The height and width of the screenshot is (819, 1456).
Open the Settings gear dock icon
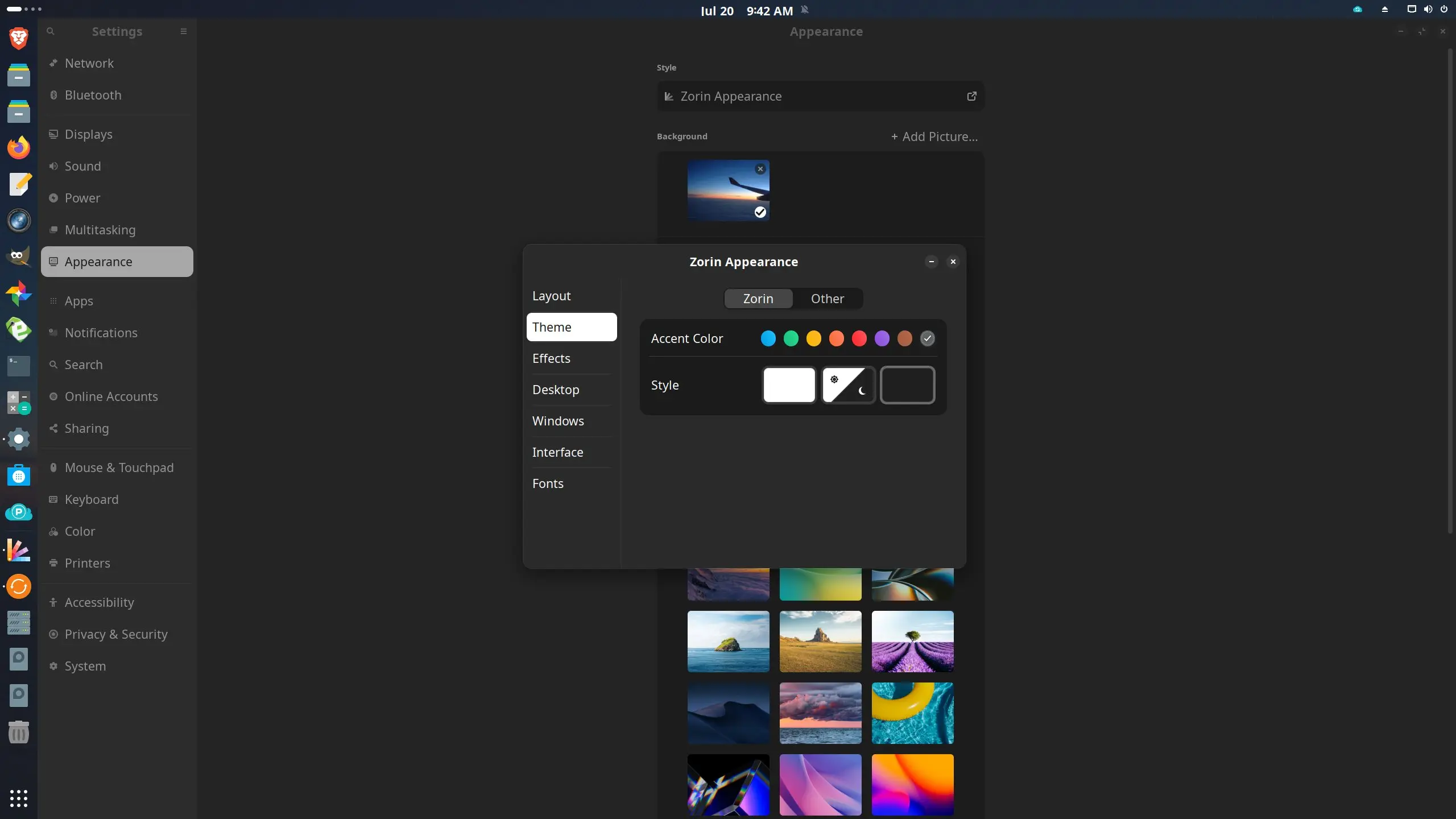(x=19, y=439)
